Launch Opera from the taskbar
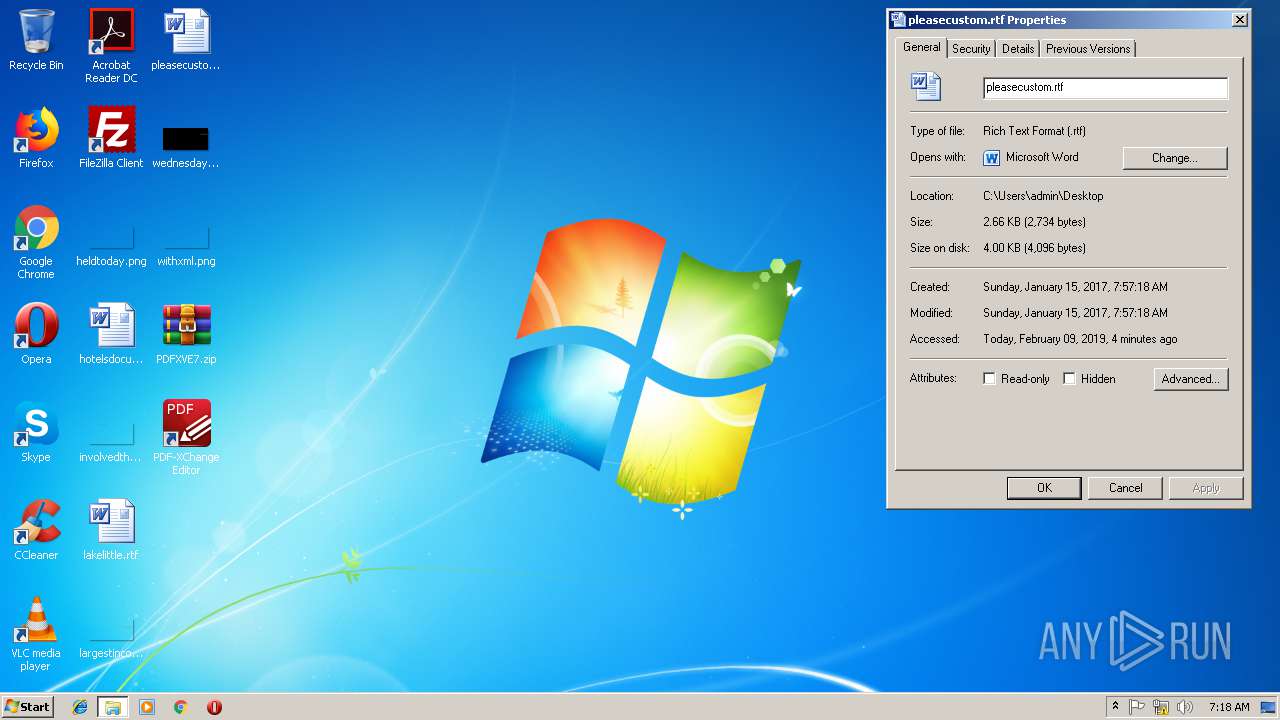This screenshot has width=1280, height=720. 214,707
